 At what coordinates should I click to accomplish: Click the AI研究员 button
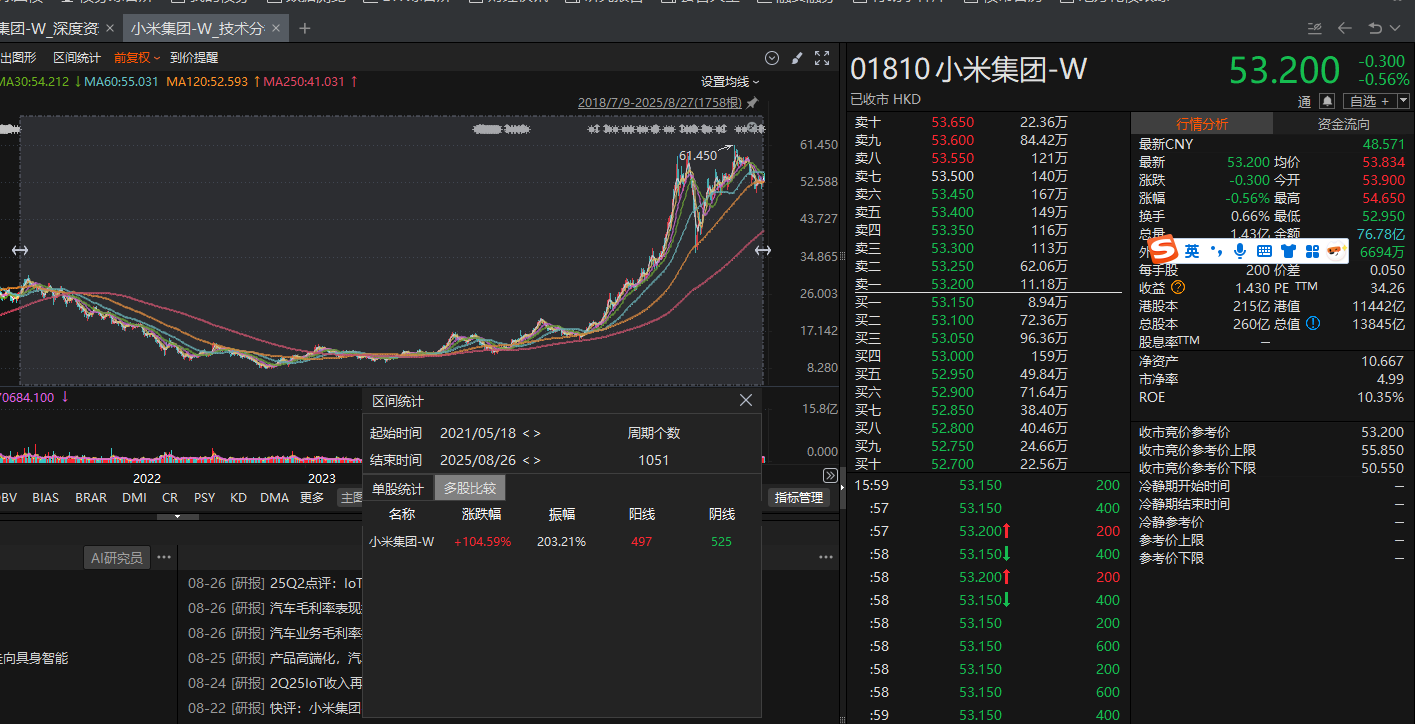[117, 557]
